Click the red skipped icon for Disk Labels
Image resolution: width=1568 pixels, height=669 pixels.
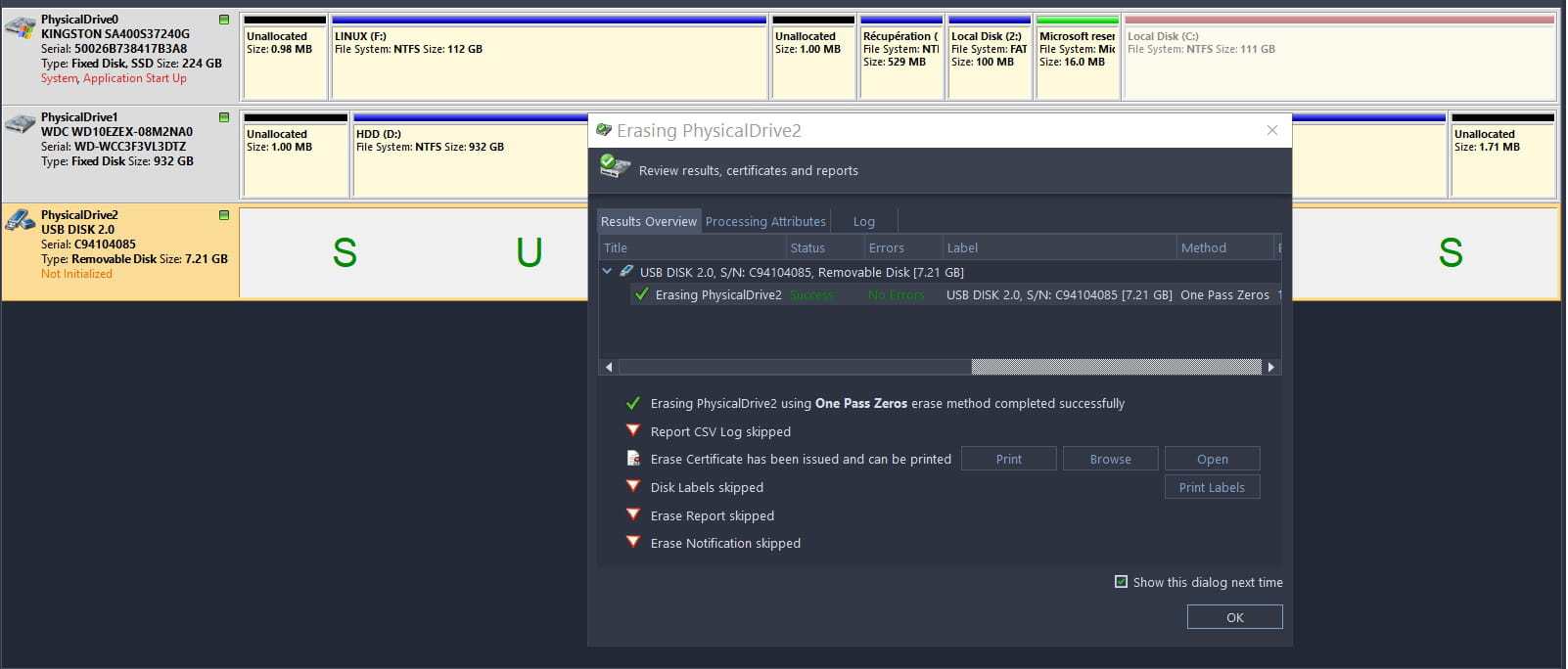633,486
